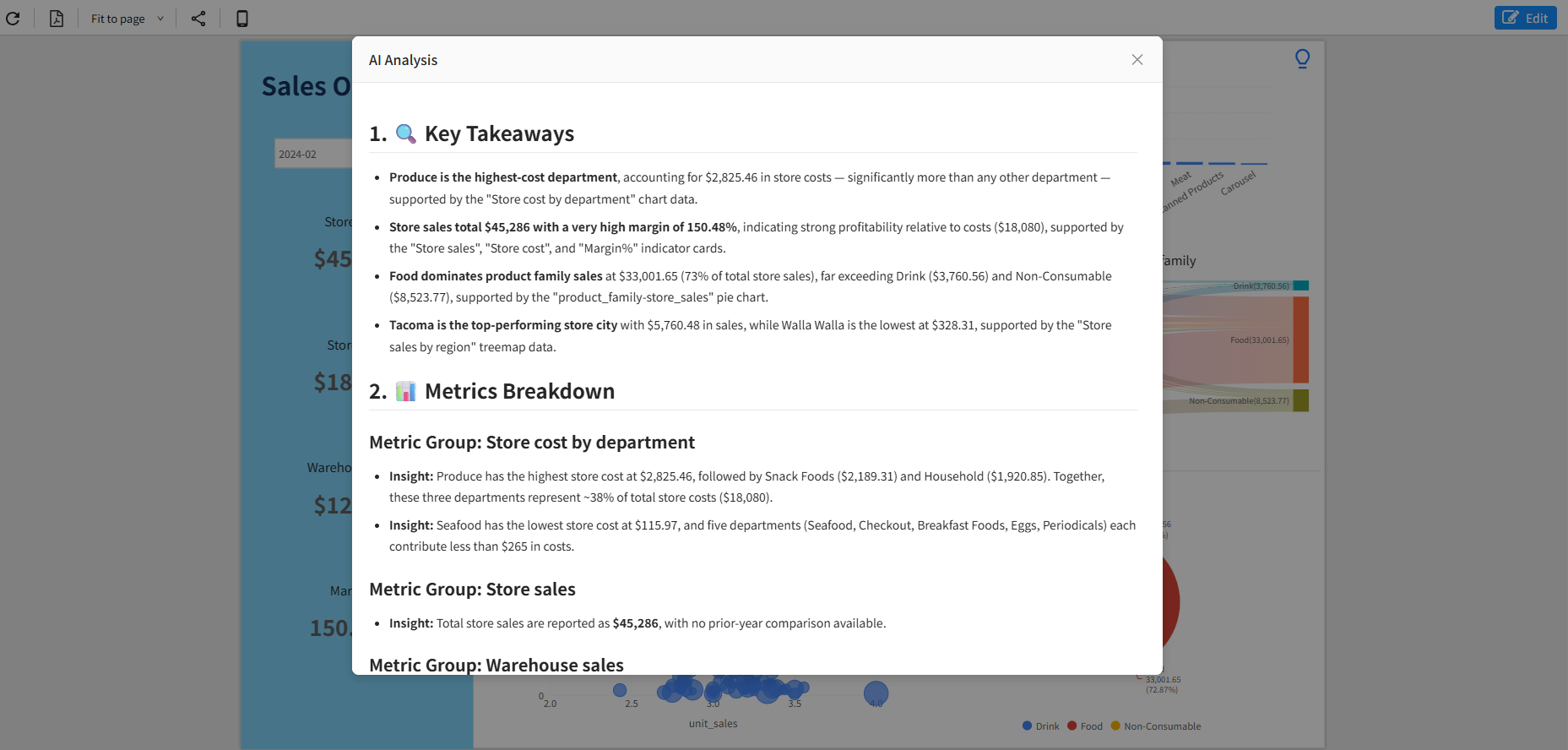Click the large bubble at 4.0 unit_sales
The width and height of the screenshot is (1568, 750).
click(x=876, y=694)
